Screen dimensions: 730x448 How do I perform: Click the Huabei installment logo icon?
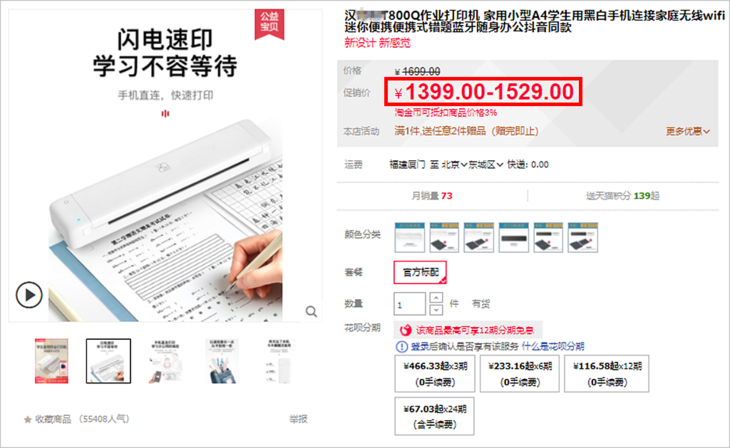click(406, 330)
